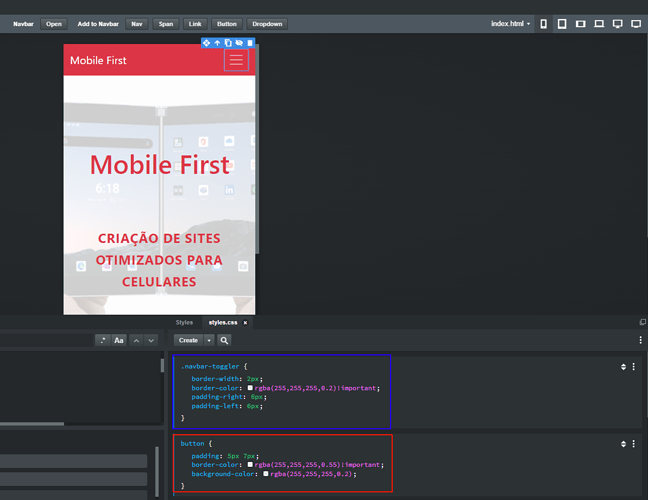
Task: Click the Mobile First brand in preview navbar
Action: tap(98, 60)
